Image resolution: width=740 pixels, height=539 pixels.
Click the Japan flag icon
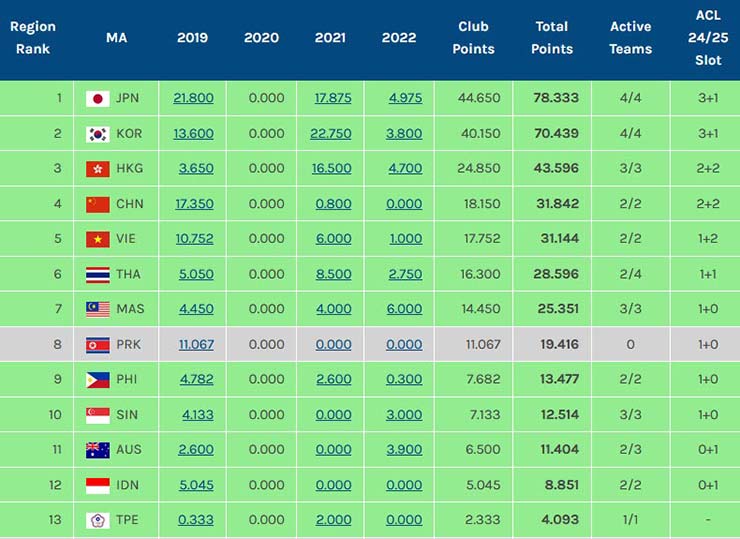coord(97,98)
